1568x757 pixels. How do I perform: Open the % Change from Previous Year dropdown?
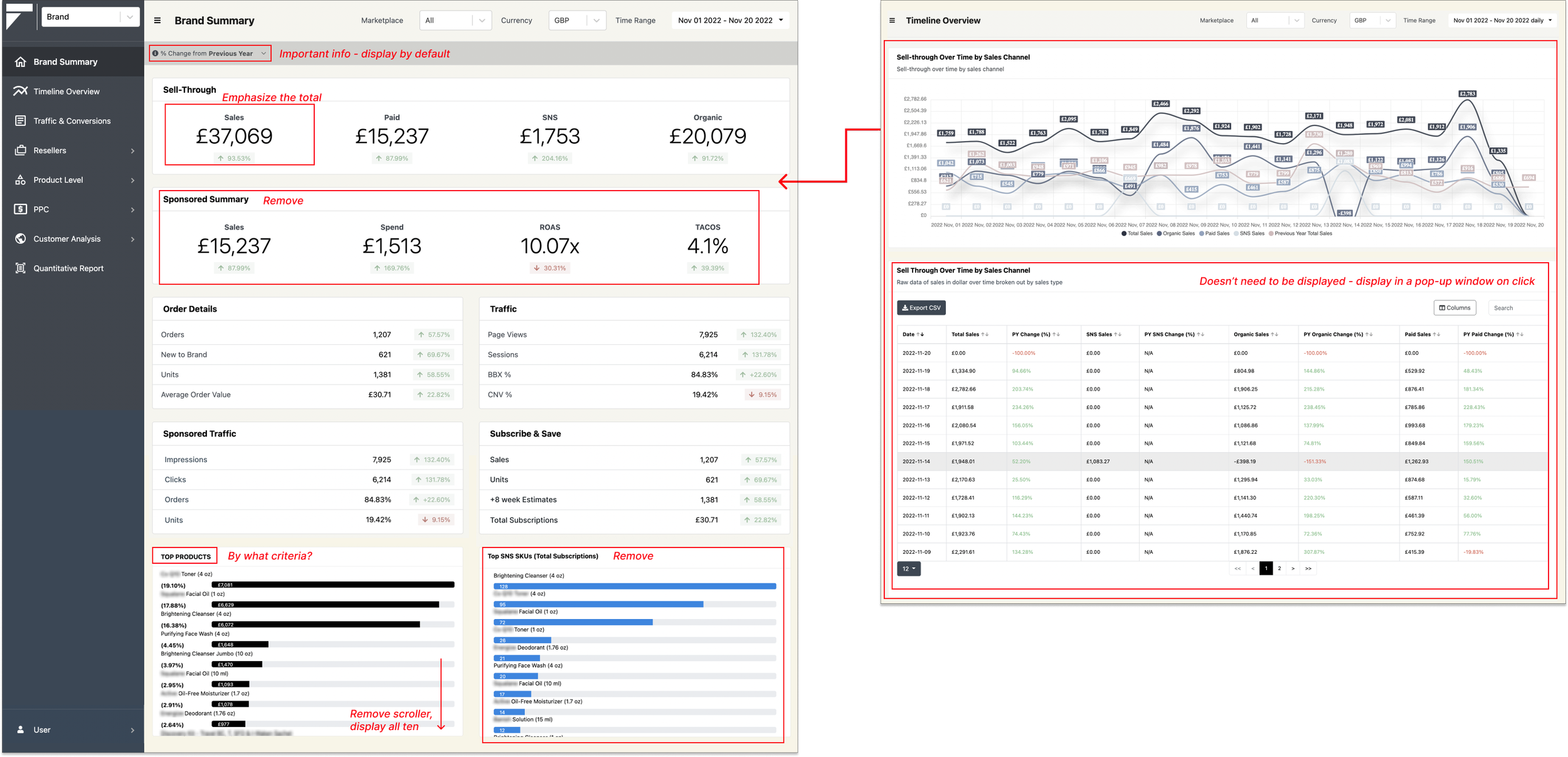(x=210, y=53)
